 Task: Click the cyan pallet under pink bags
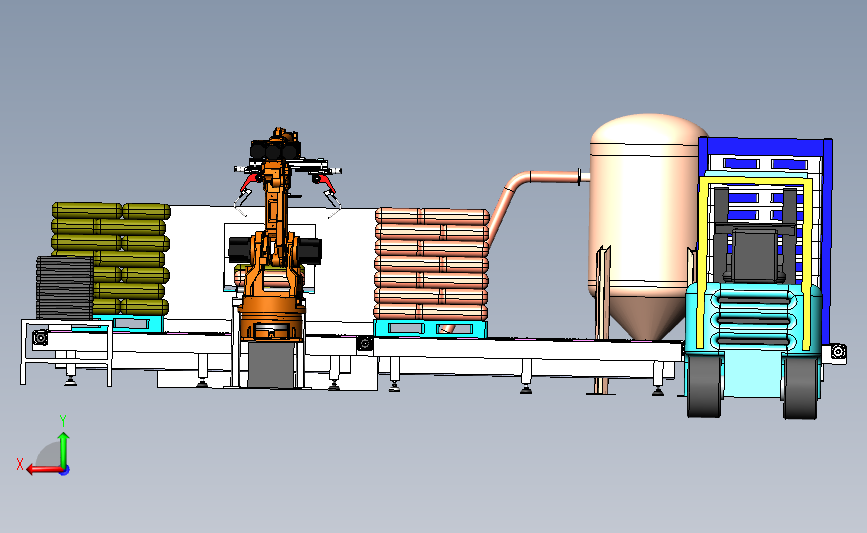pos(431,328)
